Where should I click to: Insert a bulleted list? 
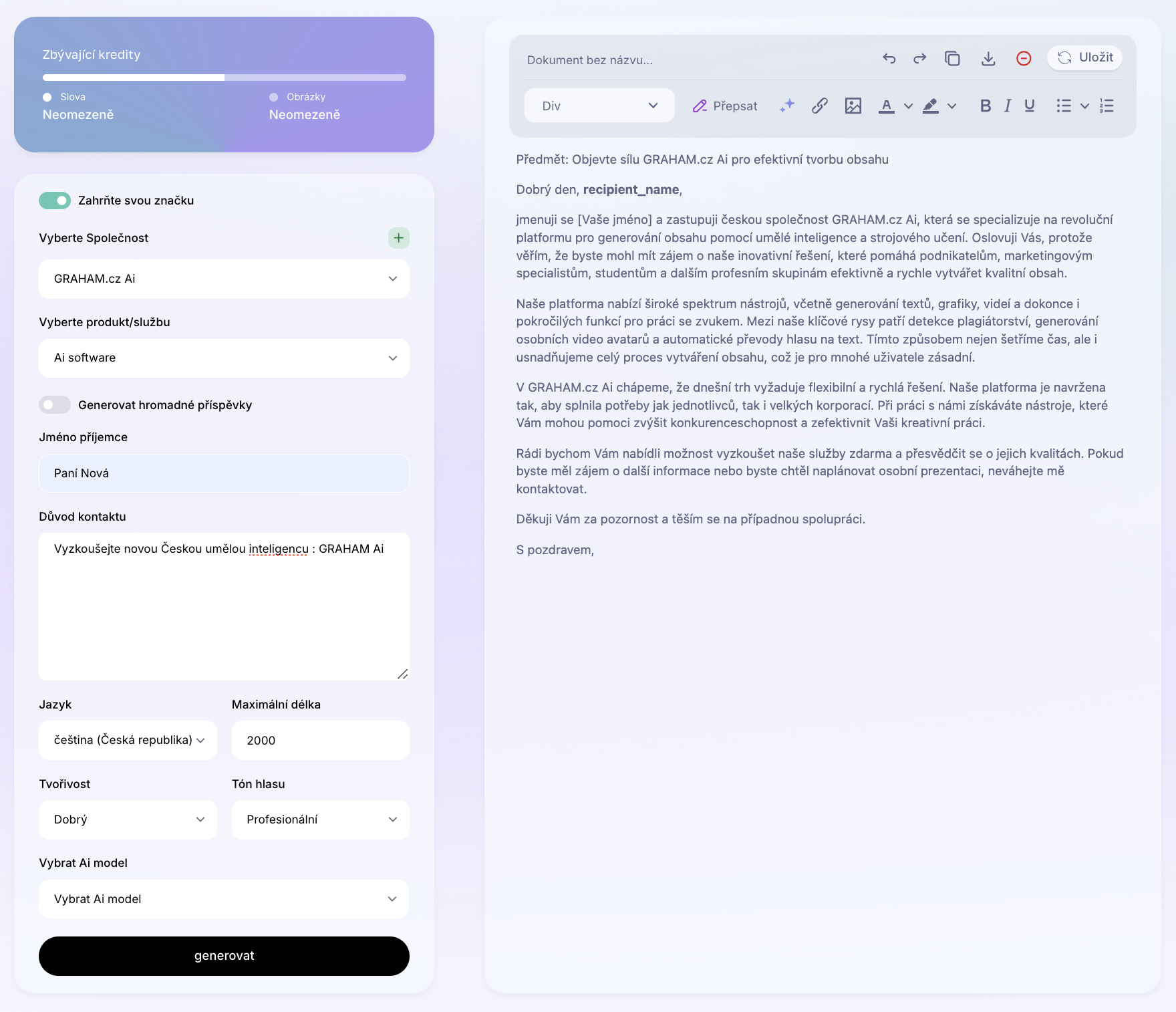(1064, 106)
